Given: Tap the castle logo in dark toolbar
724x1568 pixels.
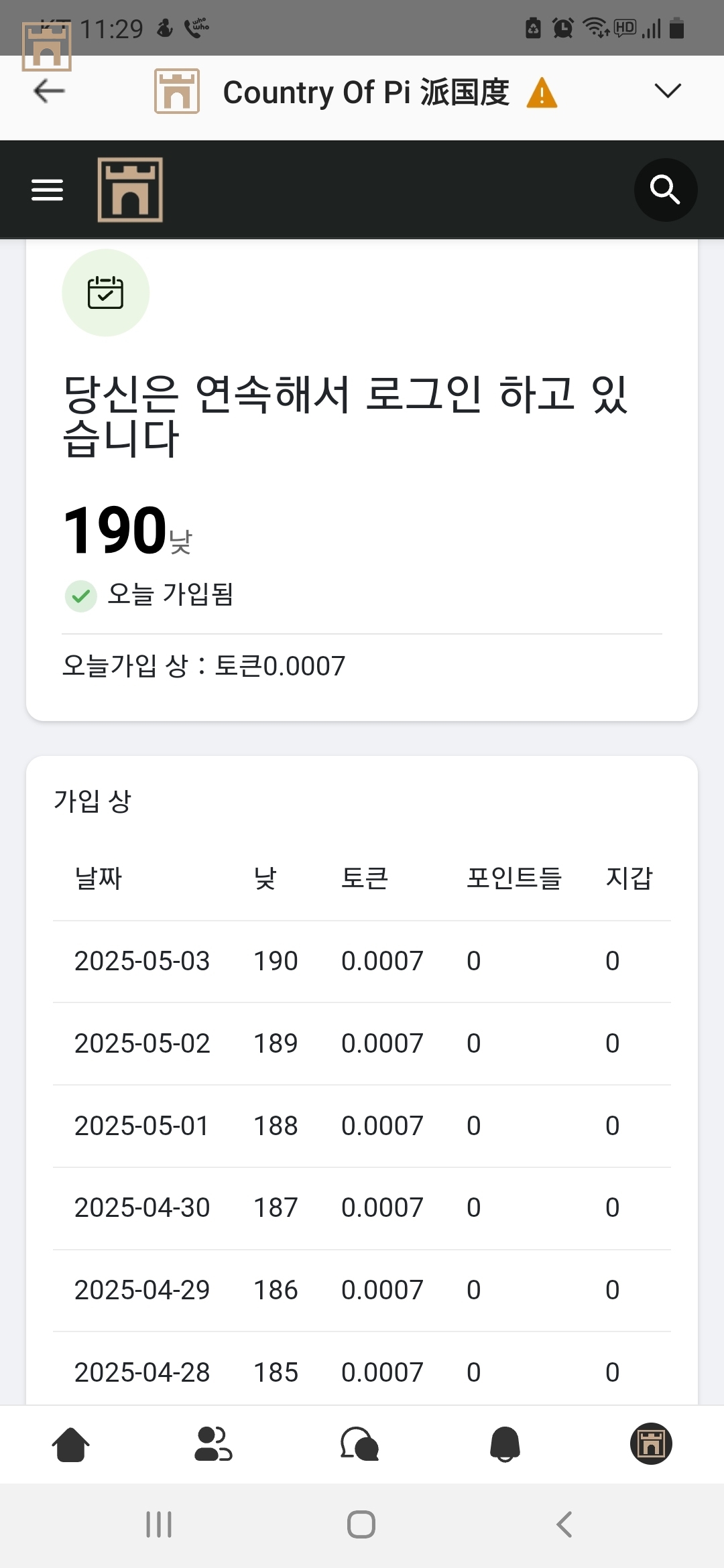Looking at the screenshot, I should [130, 190].
